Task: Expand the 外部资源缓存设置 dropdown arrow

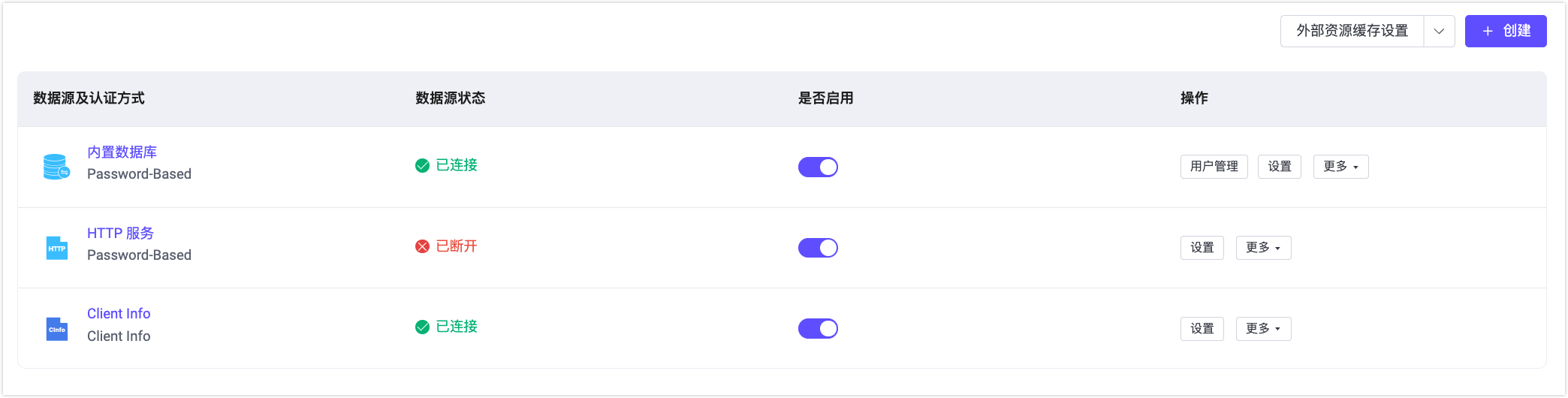Action: point(1439,32)
